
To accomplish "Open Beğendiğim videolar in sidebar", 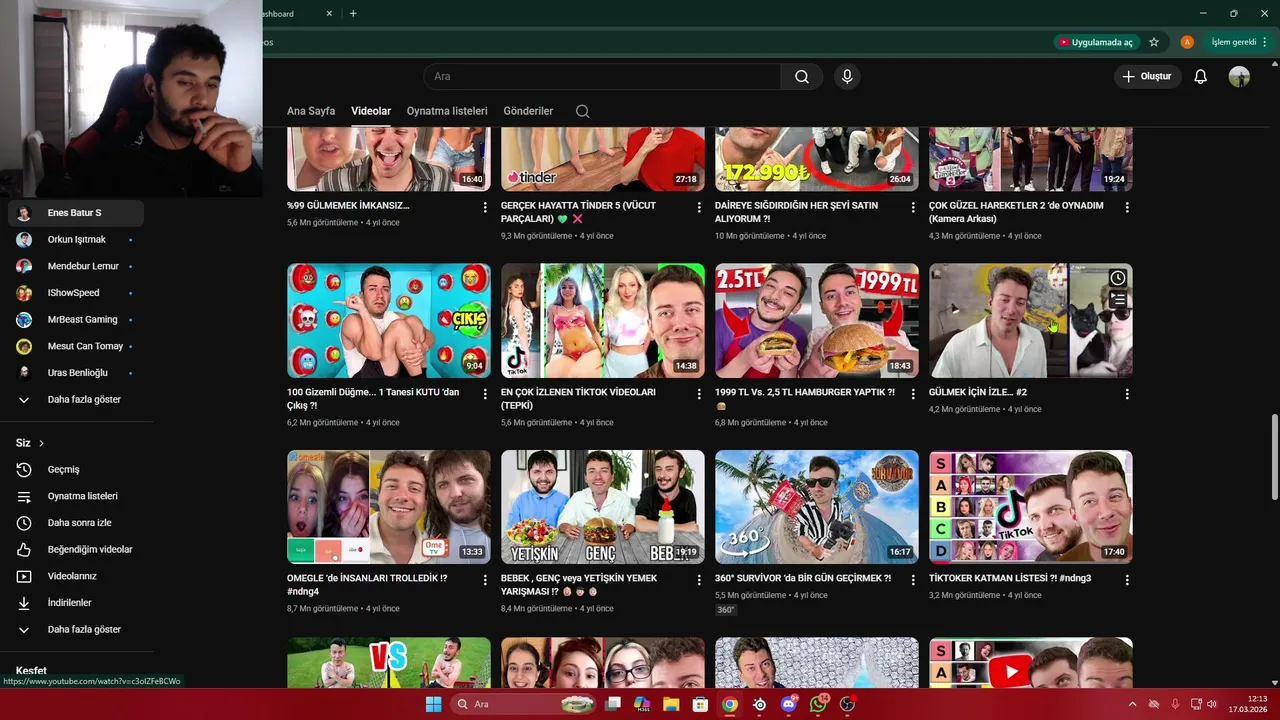I will coord(76,549).
